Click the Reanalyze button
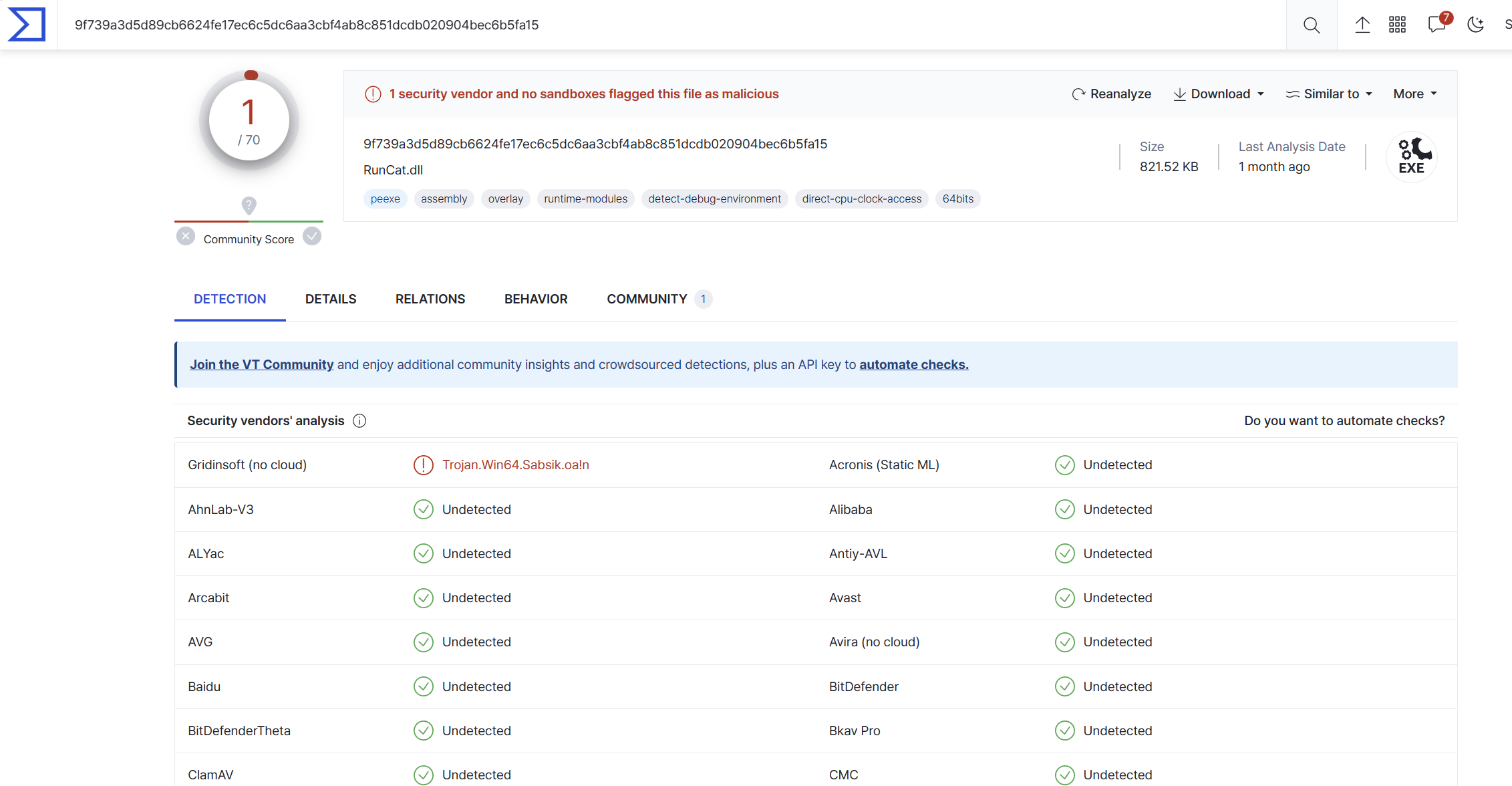Image resolution: width=1512 pixels, height=786 pixels. coord(1112,94)
